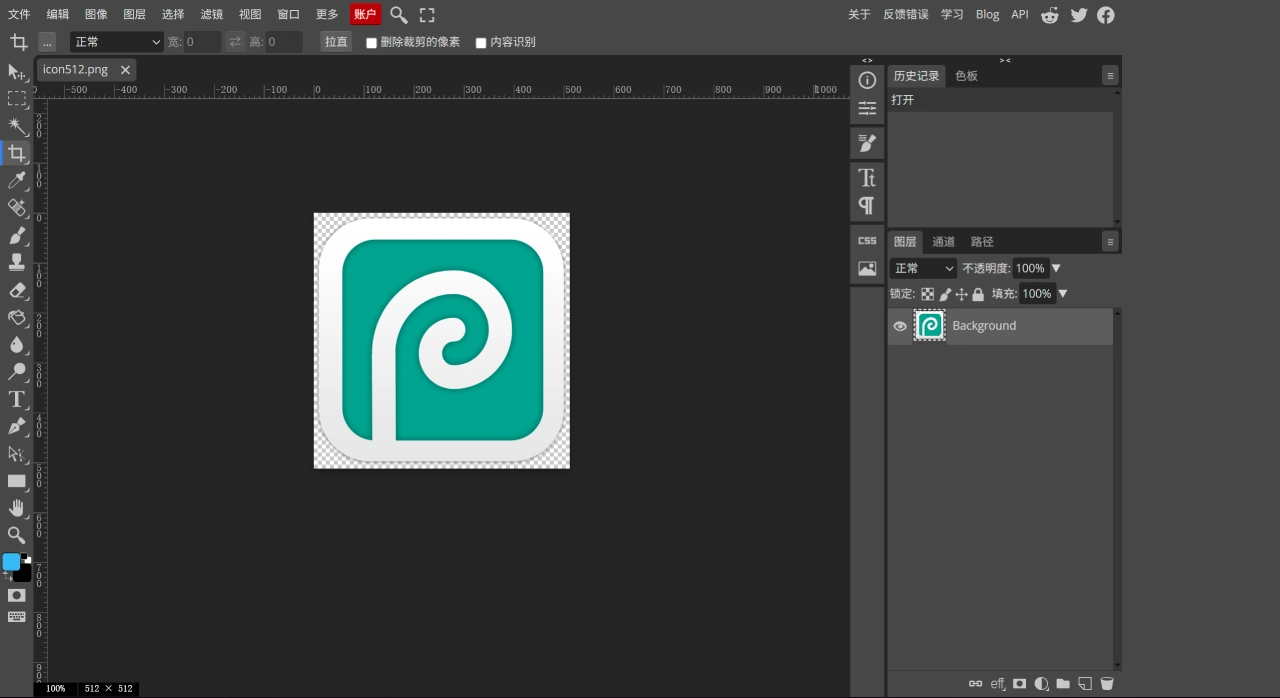1280x698 pixels.
Task: Select the Hand tool
Action: tap(16, 508)
